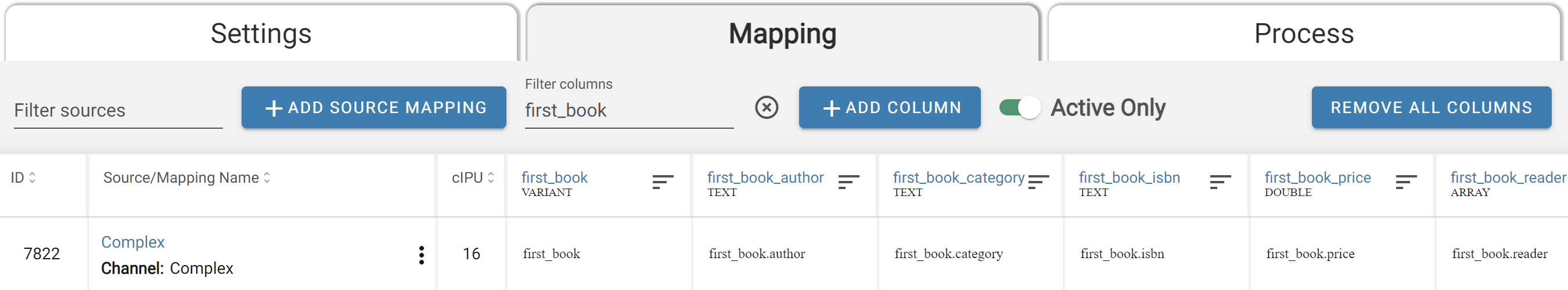Open the Mapping tab
Image resolution: width=1568 pixels, height=290 pixels.
[x=783, y=34]
